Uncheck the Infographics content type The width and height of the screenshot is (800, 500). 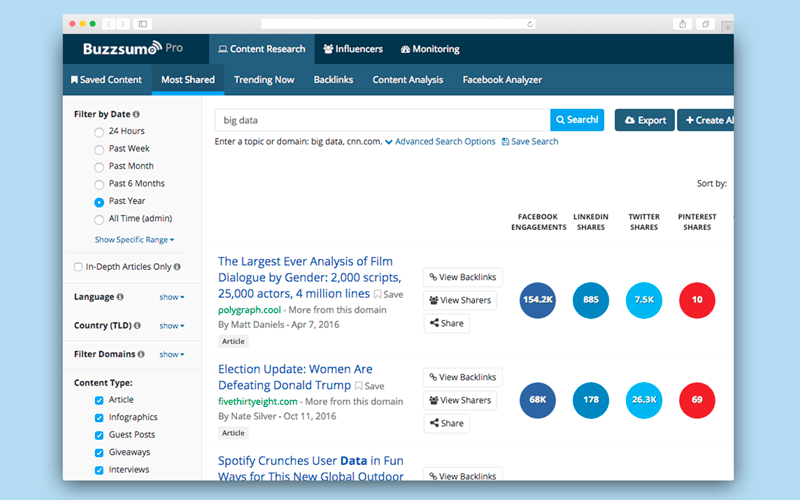99,418
